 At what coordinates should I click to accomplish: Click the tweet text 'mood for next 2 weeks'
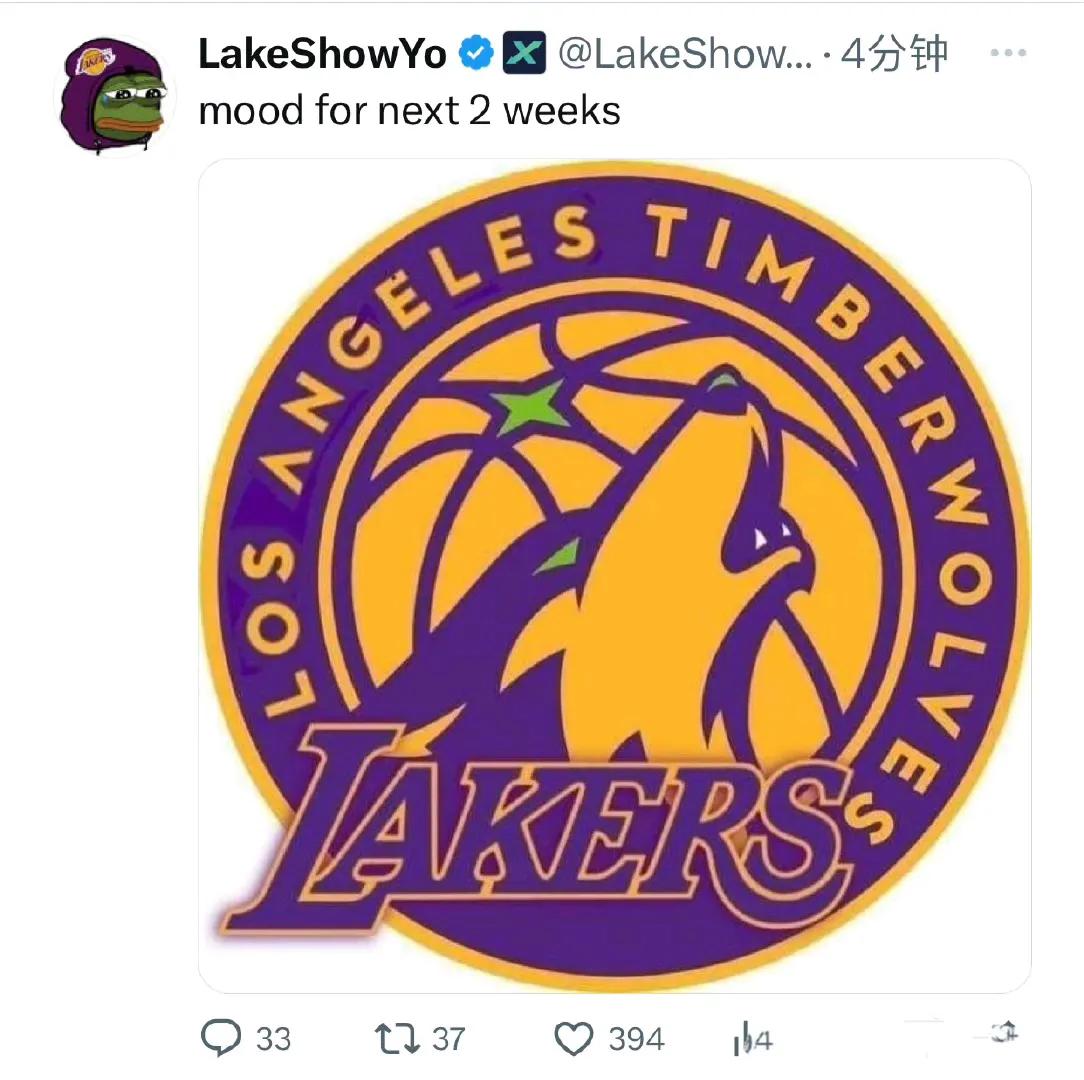(x=409, y=111)
